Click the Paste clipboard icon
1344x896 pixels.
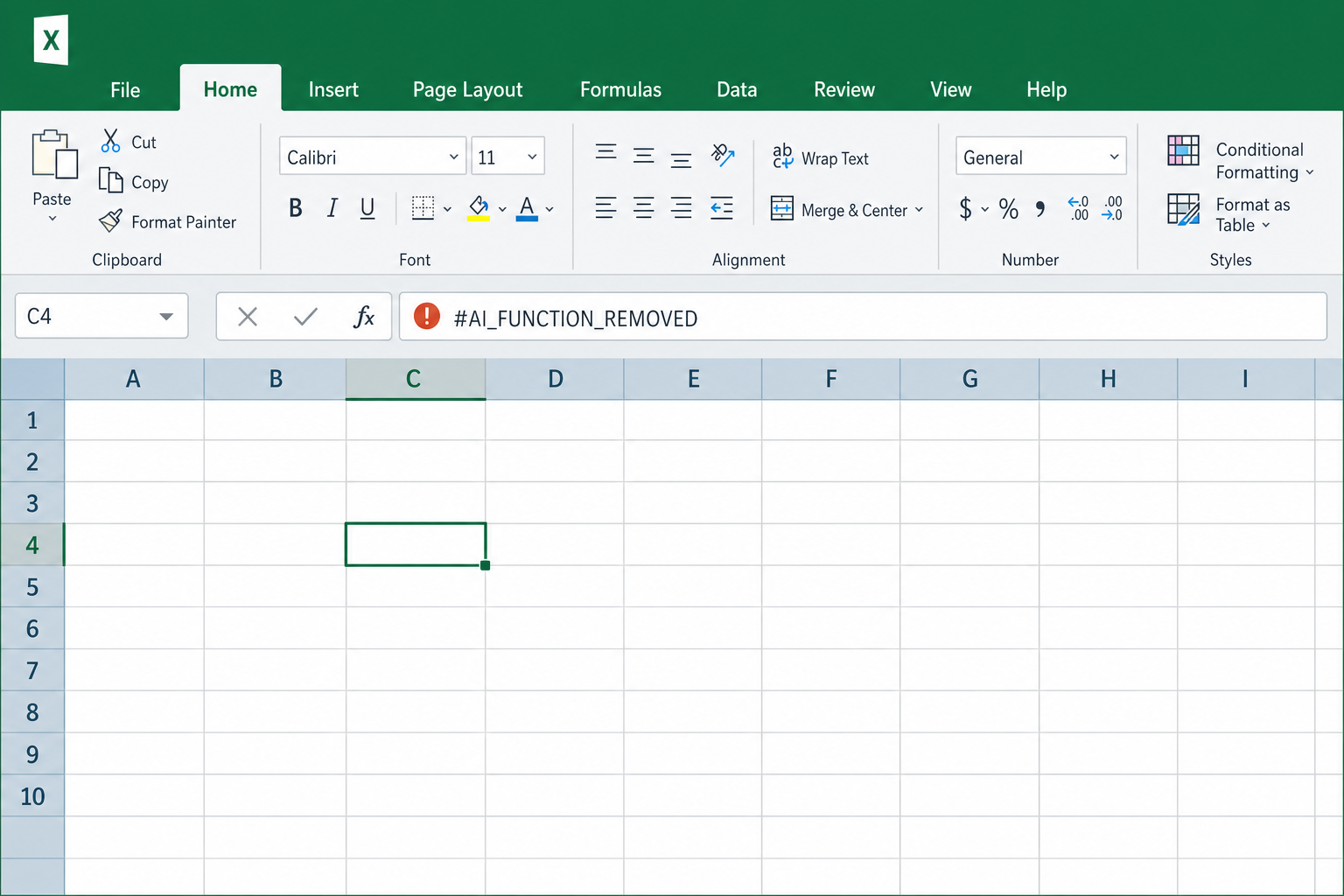click(x=53, y=155)
